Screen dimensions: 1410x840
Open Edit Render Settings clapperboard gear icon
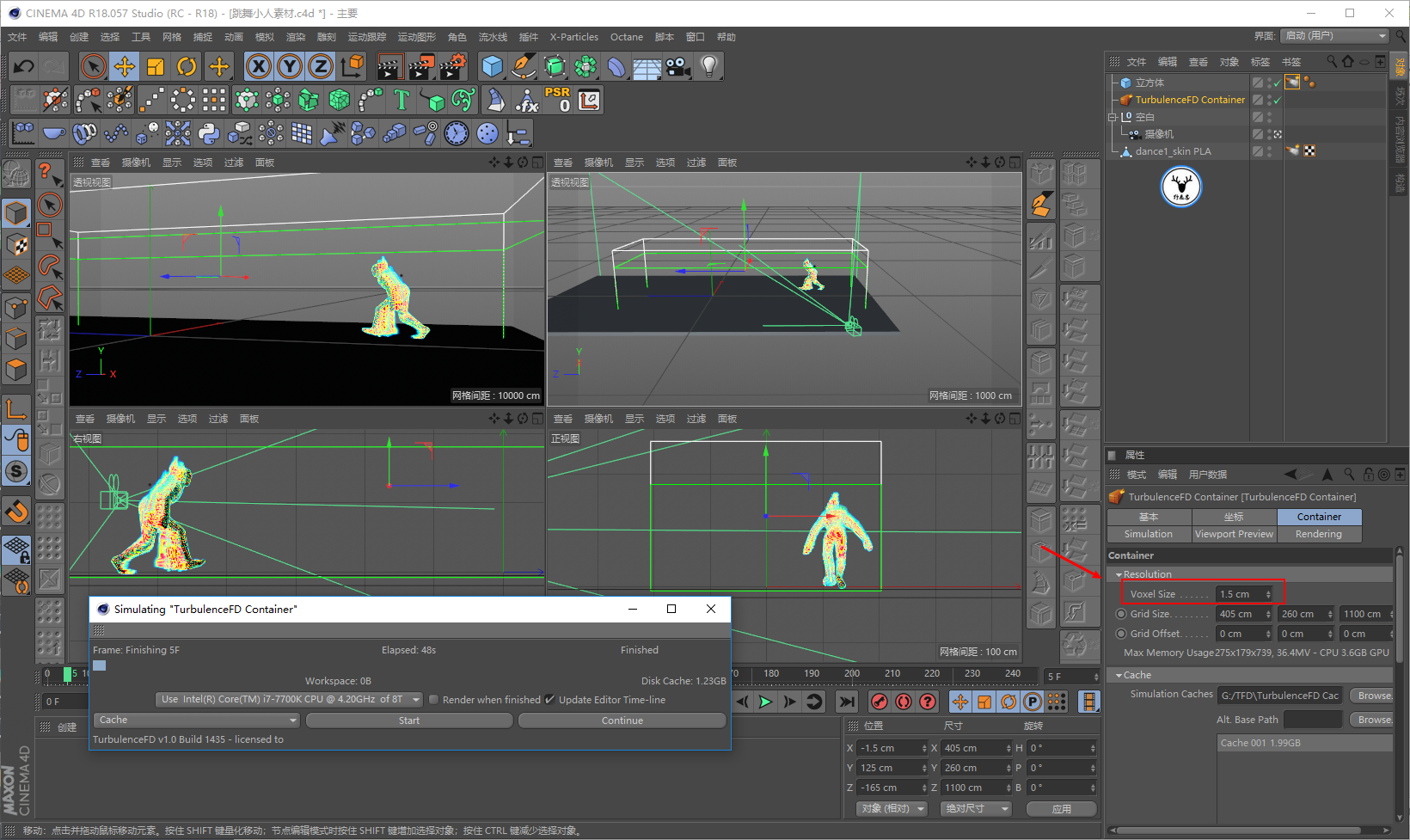(453, 66)
